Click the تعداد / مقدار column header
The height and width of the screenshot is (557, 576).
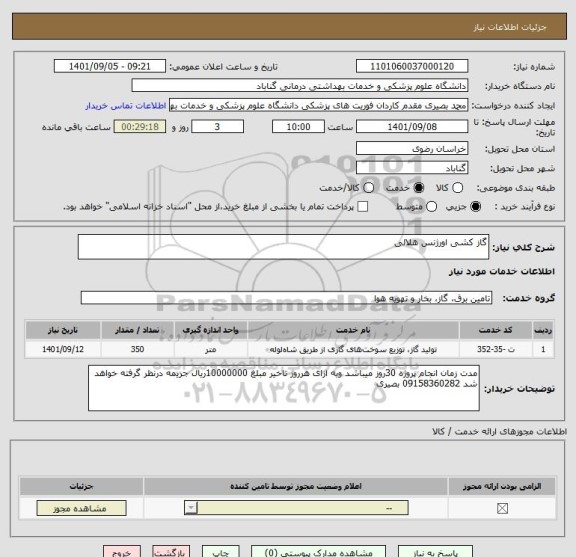137,330
